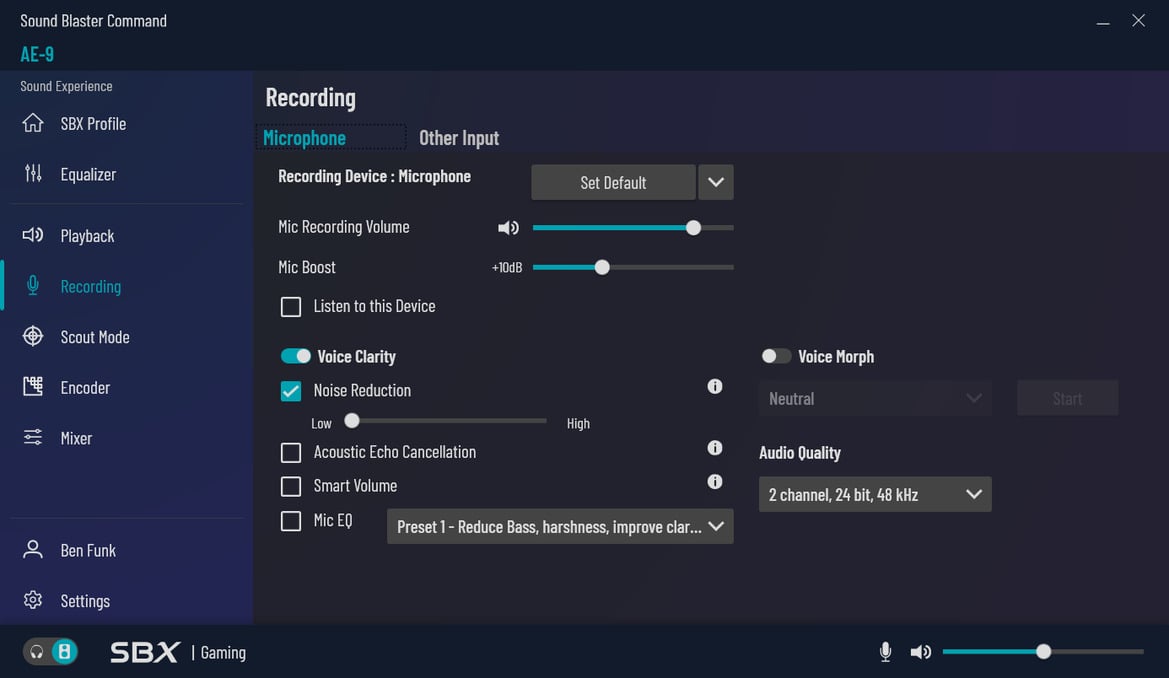Click the Voice Morph Start button
This screenshot has height=678, width=1169.
[1067, 398]
